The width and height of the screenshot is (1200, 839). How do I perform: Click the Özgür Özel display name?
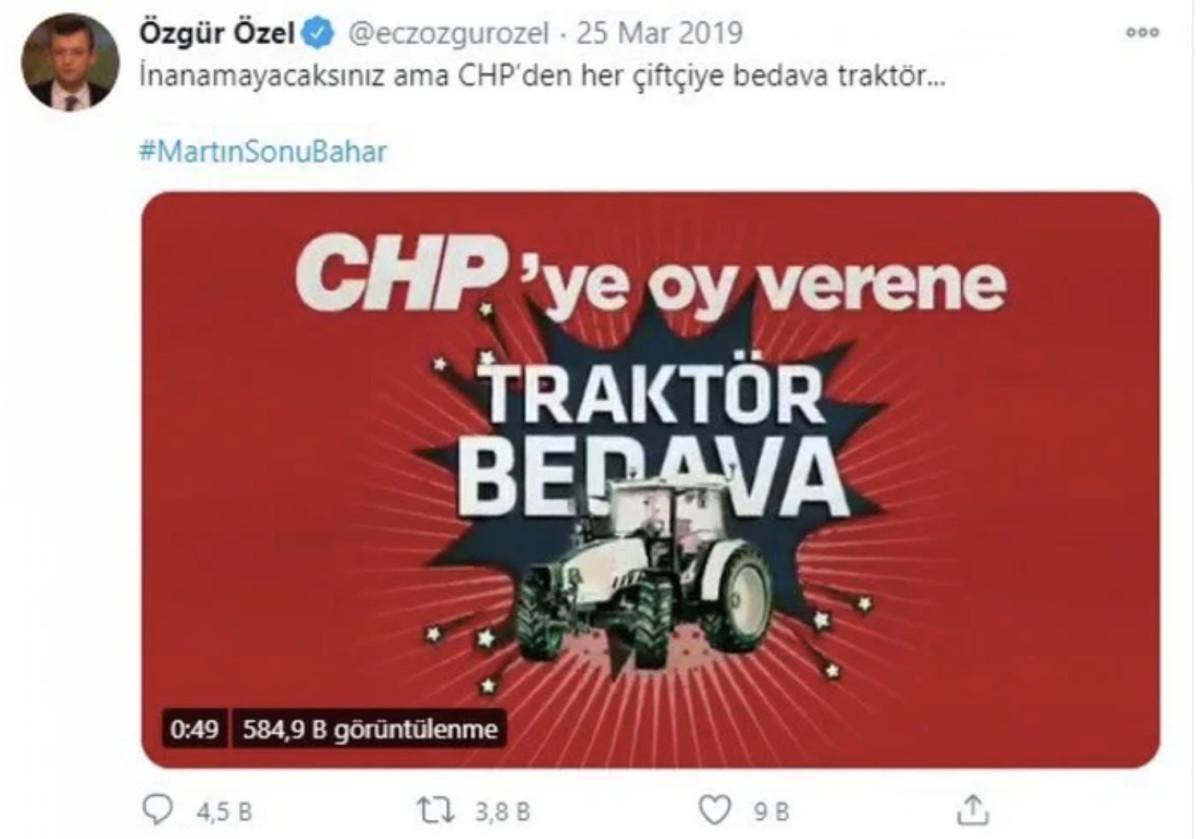215,33
